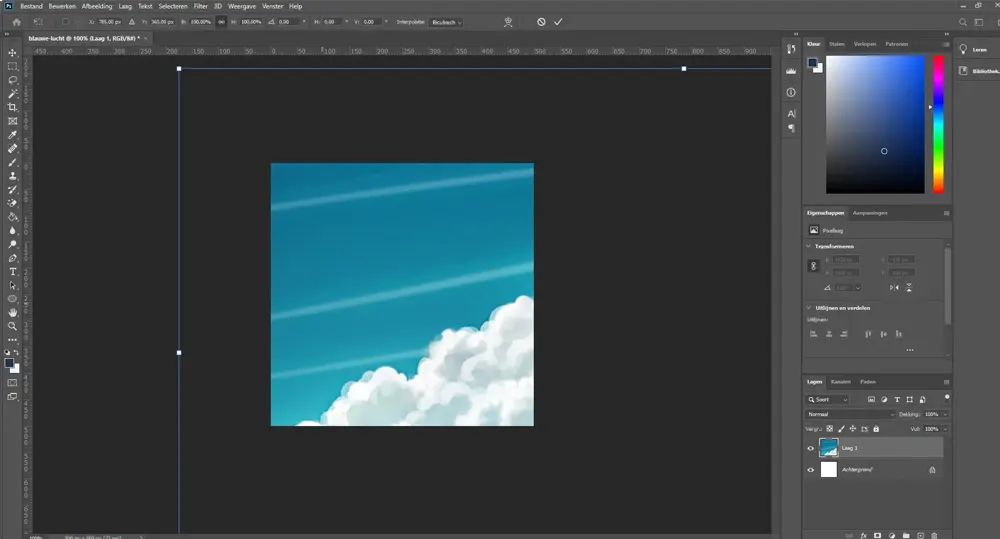This screenshot has width=1000, height=539.
Task: Select the Paint Bucket tool
Action: point(12,217)
